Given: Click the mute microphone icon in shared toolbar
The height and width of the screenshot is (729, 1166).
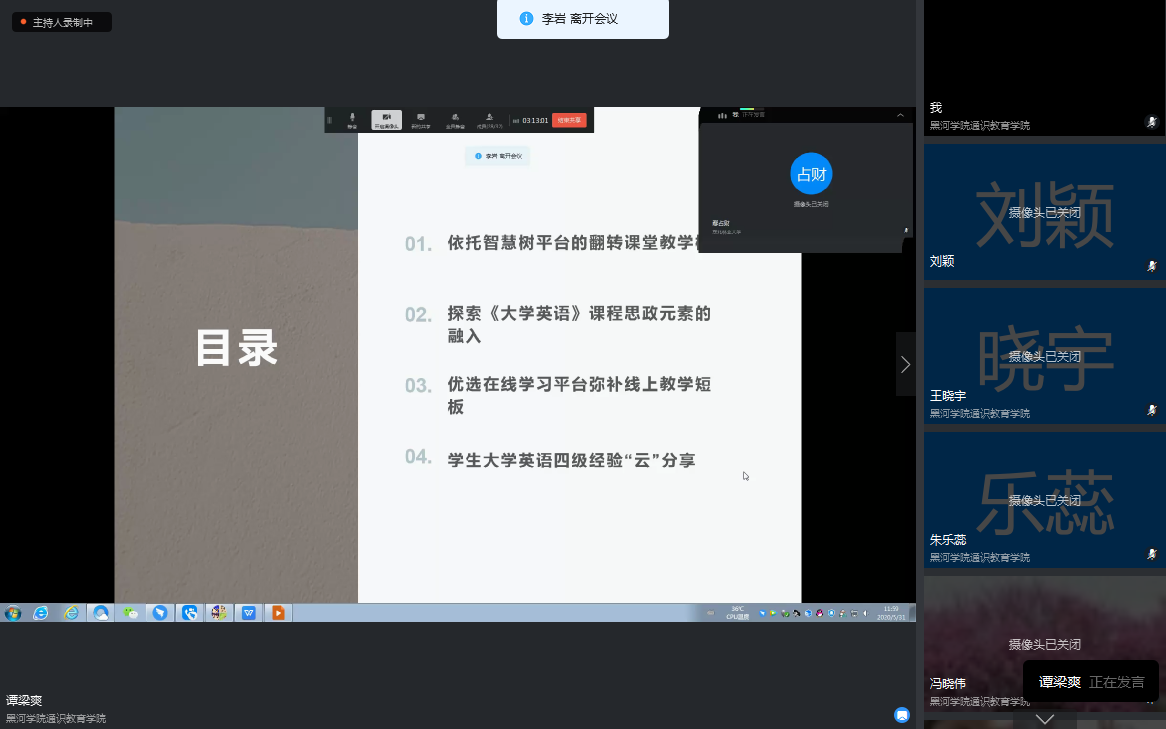Looking at the screenshot, I should point(352,119).
